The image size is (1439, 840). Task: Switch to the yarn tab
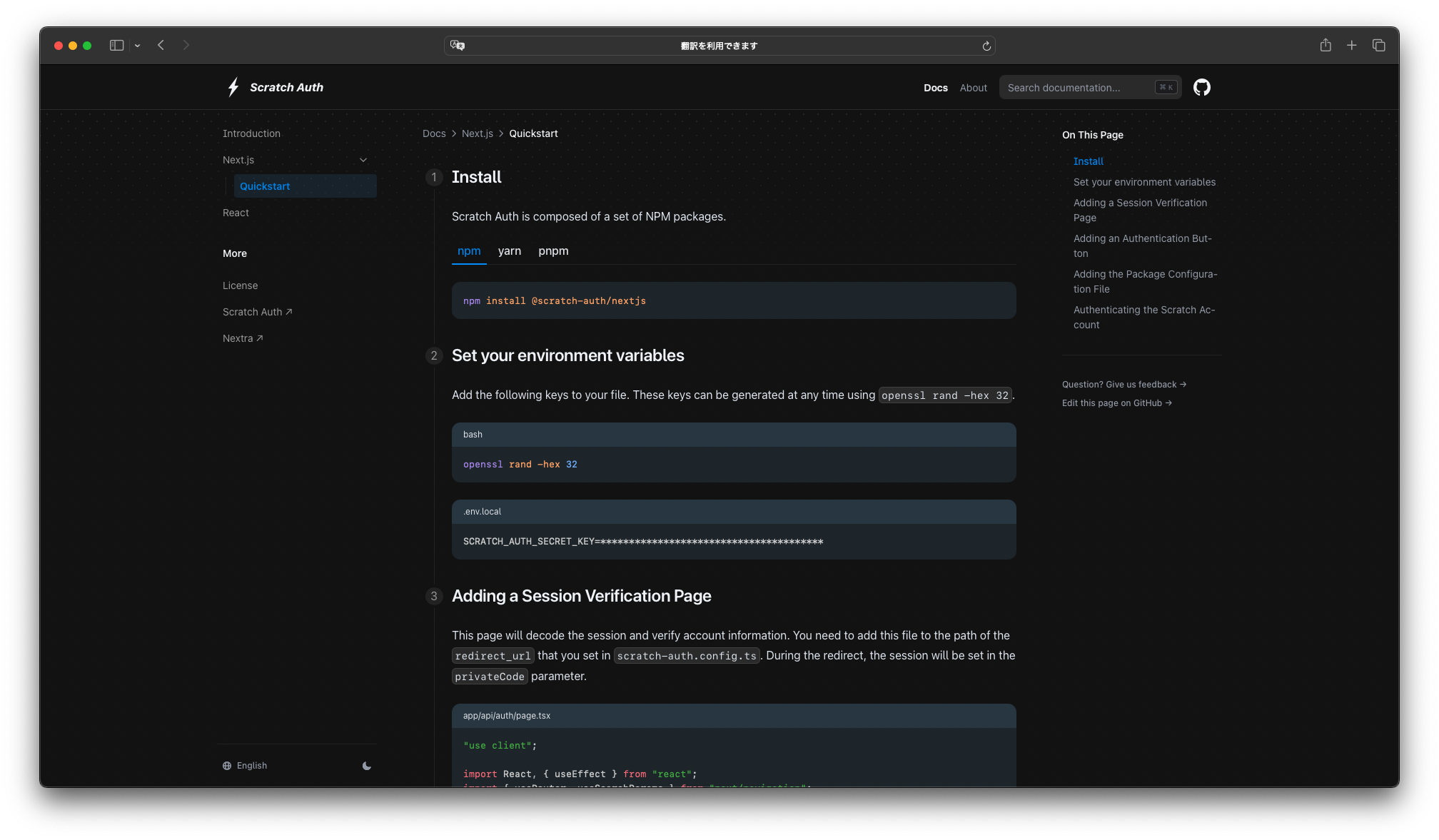pos(510,251)
